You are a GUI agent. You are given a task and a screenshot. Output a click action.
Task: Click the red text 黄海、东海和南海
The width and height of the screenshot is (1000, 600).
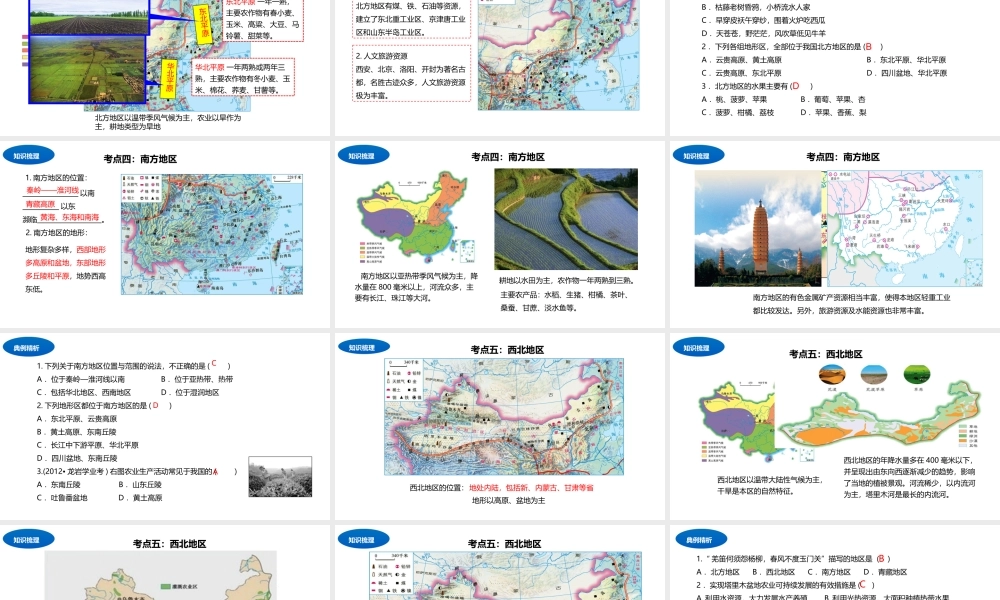(x=70, y=217)
